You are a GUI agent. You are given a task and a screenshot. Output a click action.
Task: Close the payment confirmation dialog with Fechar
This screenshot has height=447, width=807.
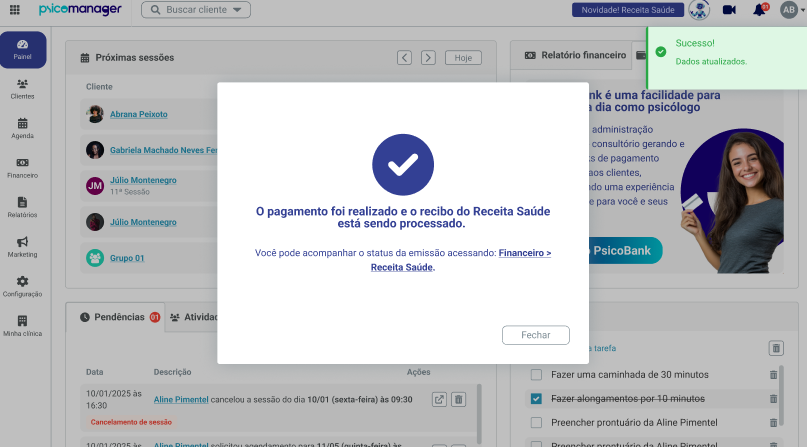[536, 335]
